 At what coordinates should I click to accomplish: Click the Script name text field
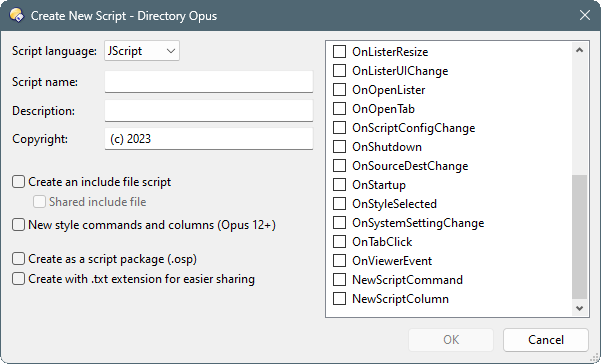pyautogui.click(x=209, y=82)
